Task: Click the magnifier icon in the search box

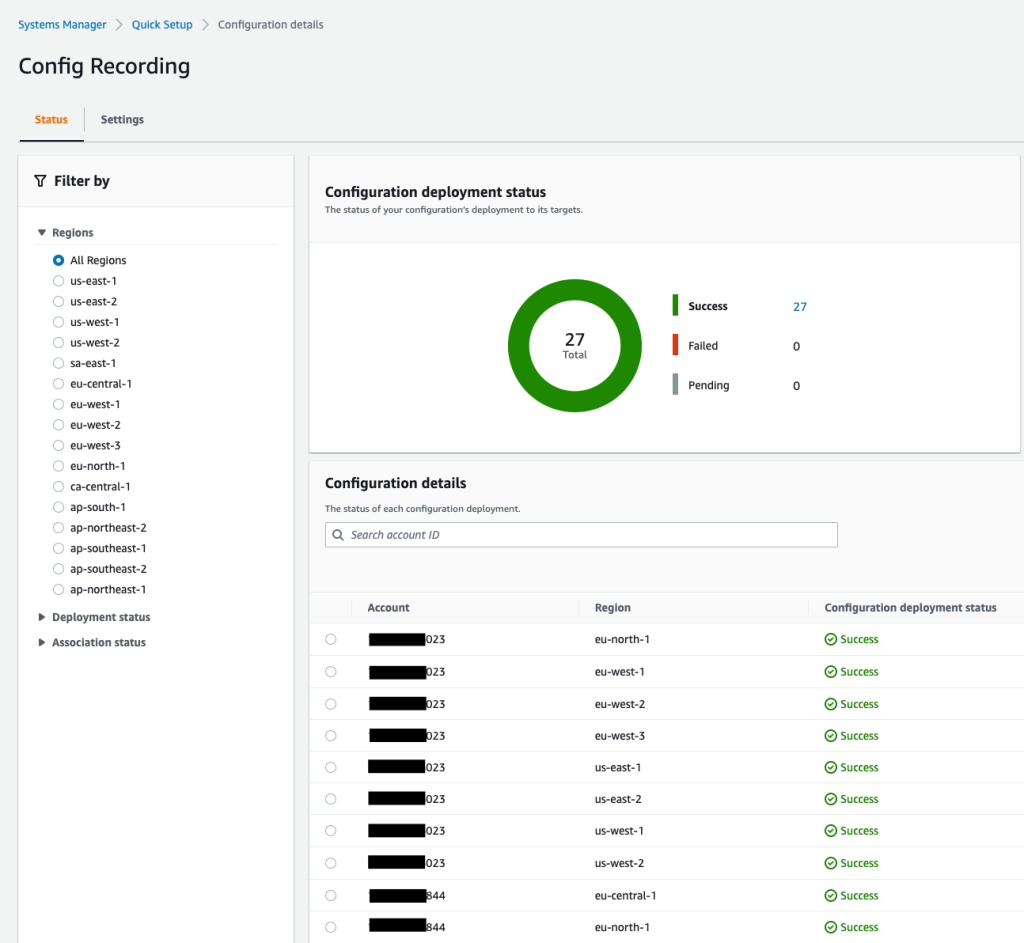Action: coord(338,535)
